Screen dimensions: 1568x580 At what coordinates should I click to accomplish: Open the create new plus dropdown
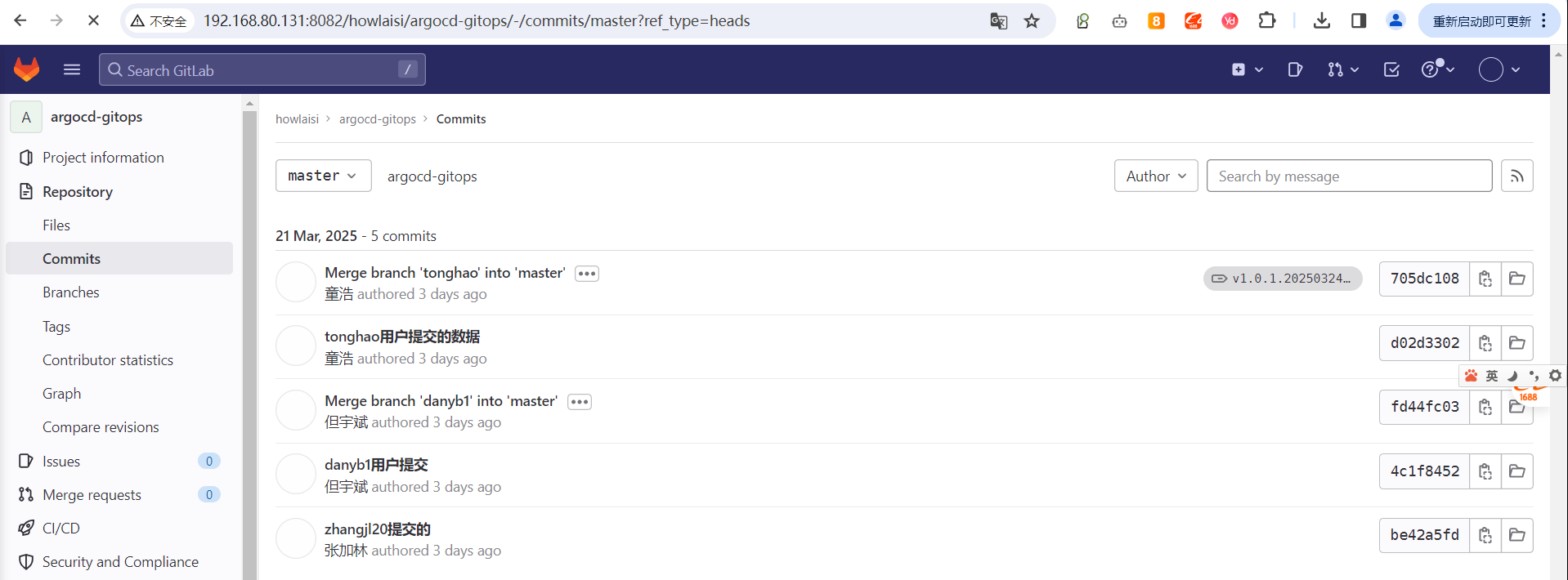pyautogui.click(x=1247, y=69)
